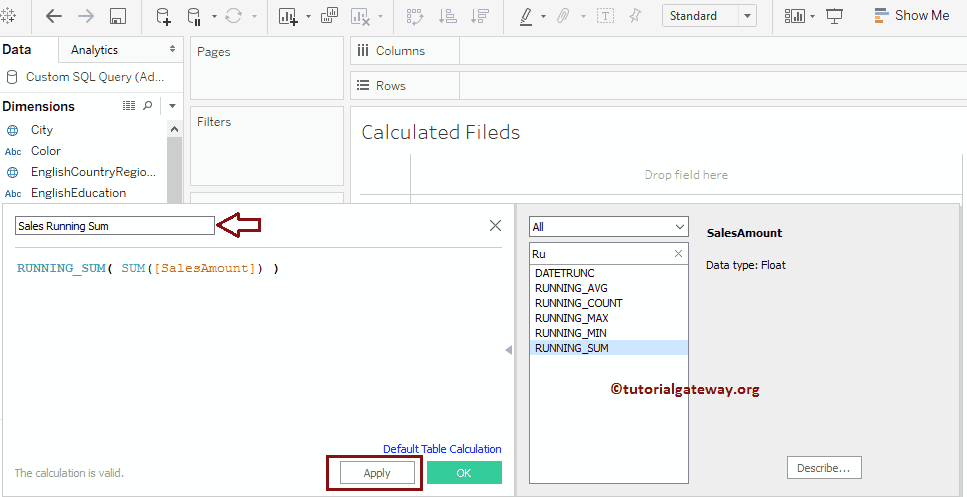
Task: Collapse the function reference pane arrow
Action: [509, 350]
